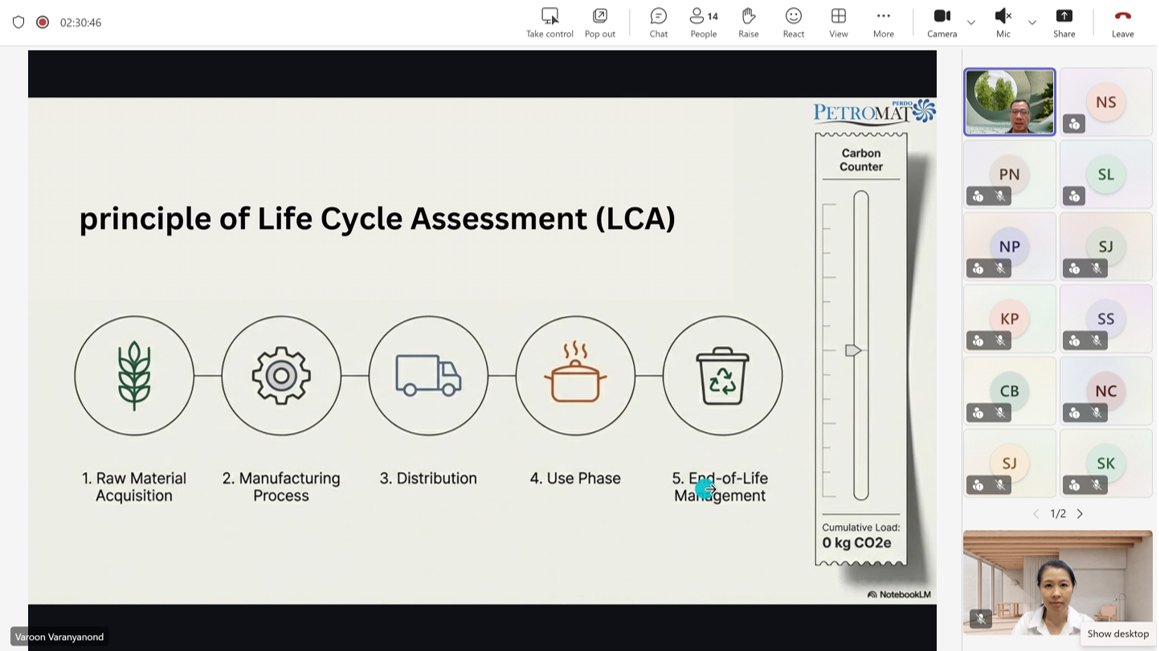The width and height of the screenshot is (1159, 651).
Task: Click the Show desktop button
Action: click(x=1117, y=634)
